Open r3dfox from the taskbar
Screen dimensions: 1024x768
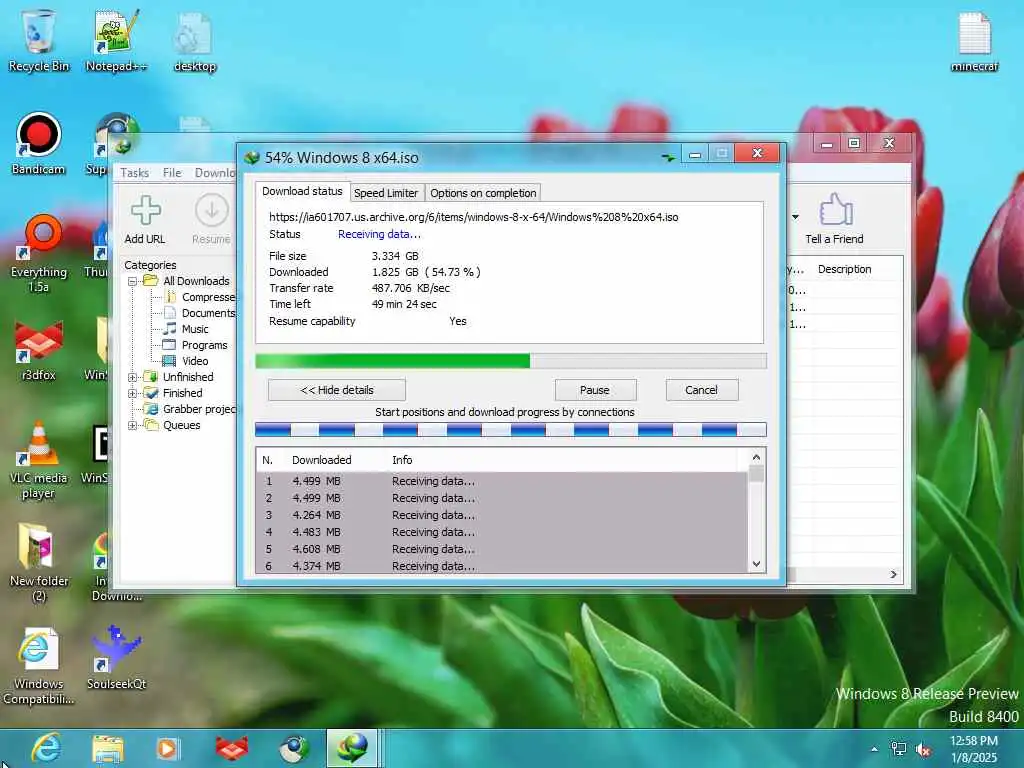coord(231,749)
